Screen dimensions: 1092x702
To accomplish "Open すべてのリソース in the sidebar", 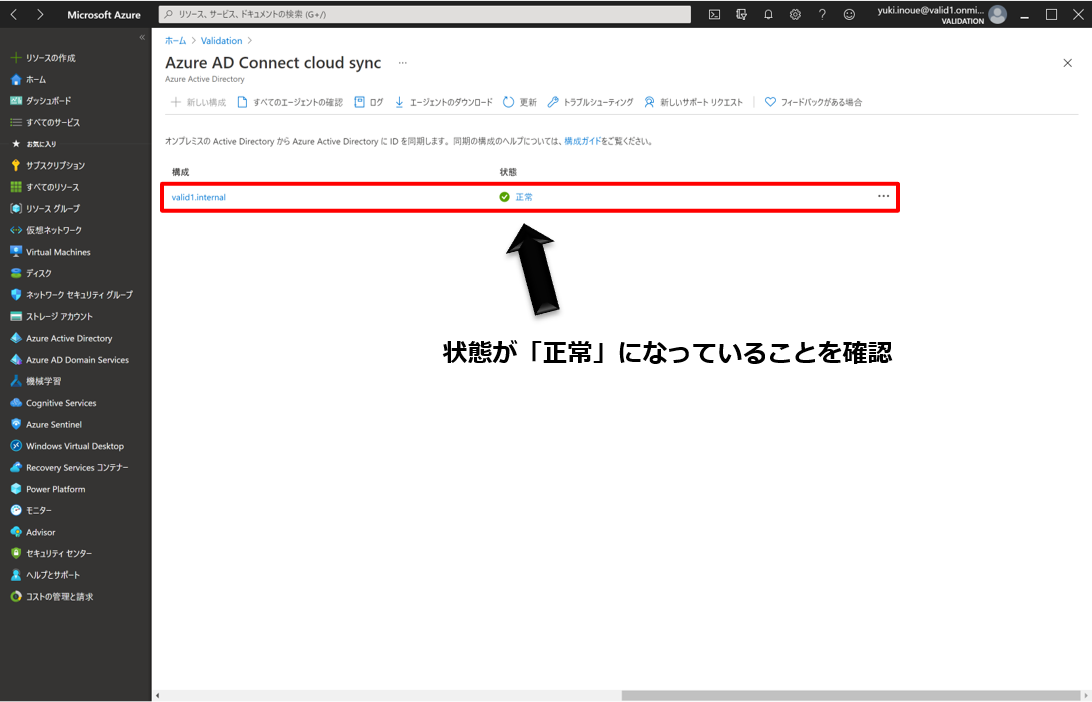I will (x=45, y=187).
